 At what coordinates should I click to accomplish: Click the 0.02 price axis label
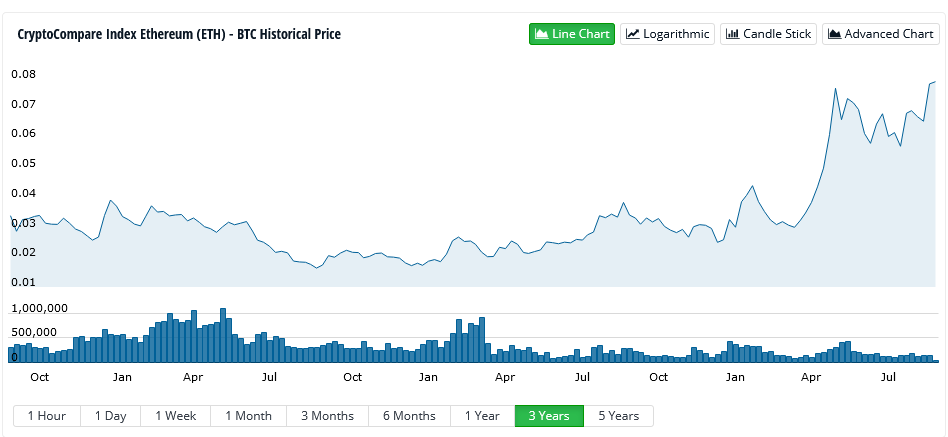pyautogui.click(x=23, y=253)
